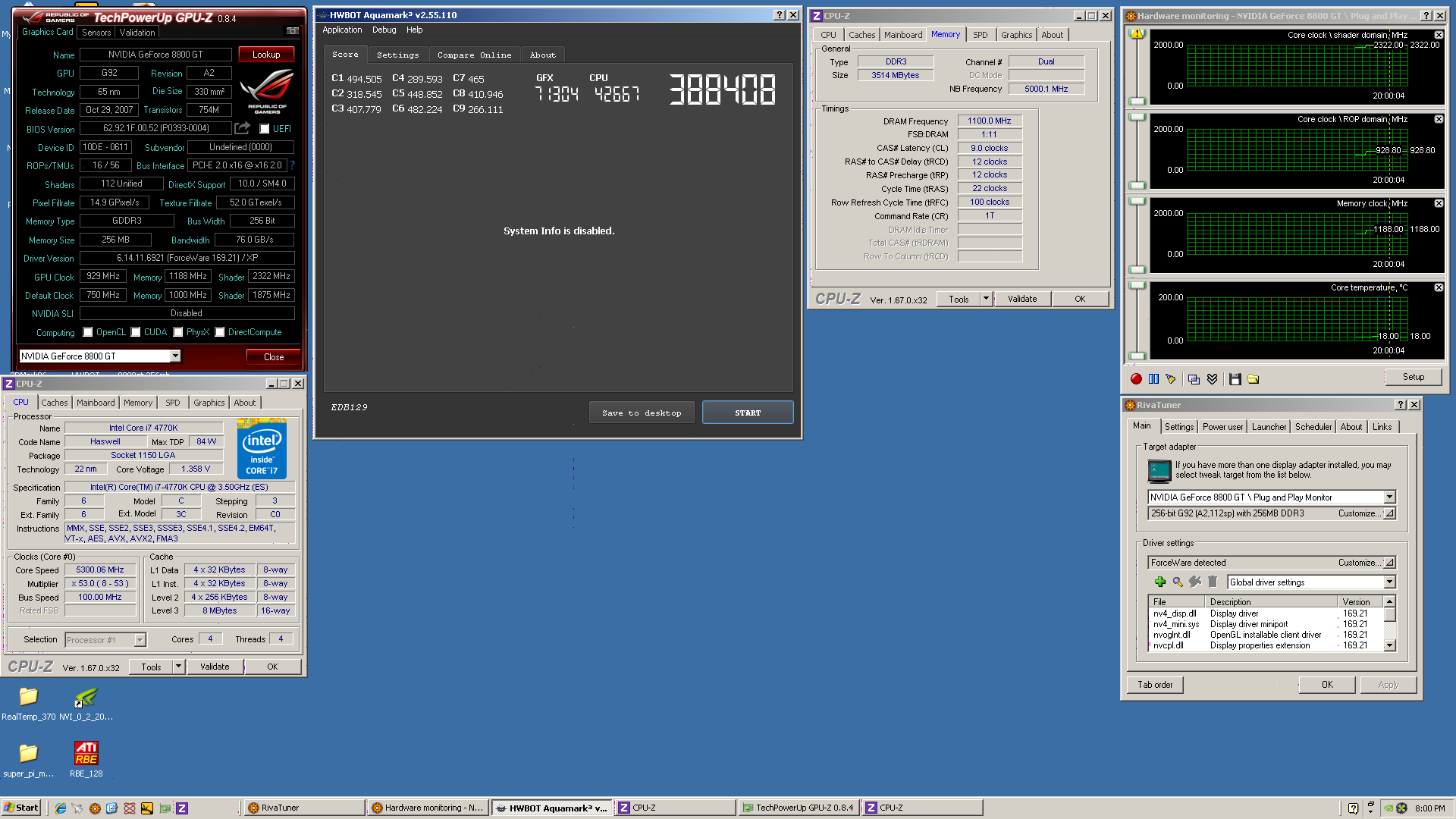The width and height of the screenshot is (1456, 819).
Task: Open the NVI_0_2_20 desktop shortcut
Action: pos(86,703)
